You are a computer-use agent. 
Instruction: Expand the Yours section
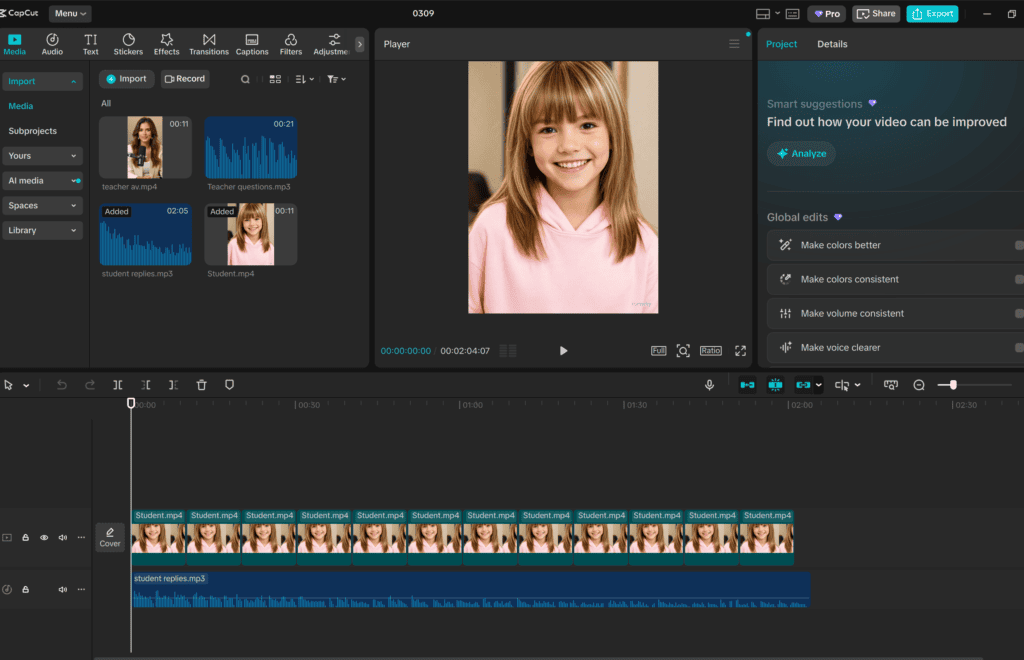click(x=42, y=155)
